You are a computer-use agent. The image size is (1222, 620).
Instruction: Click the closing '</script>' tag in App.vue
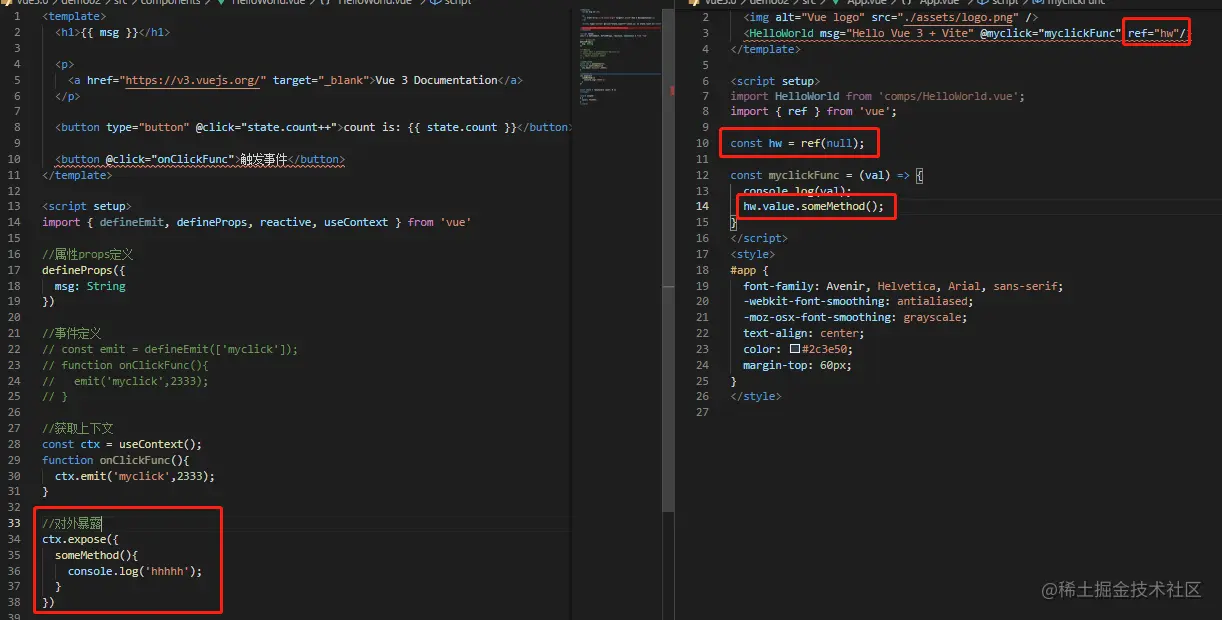coord(759,239)
